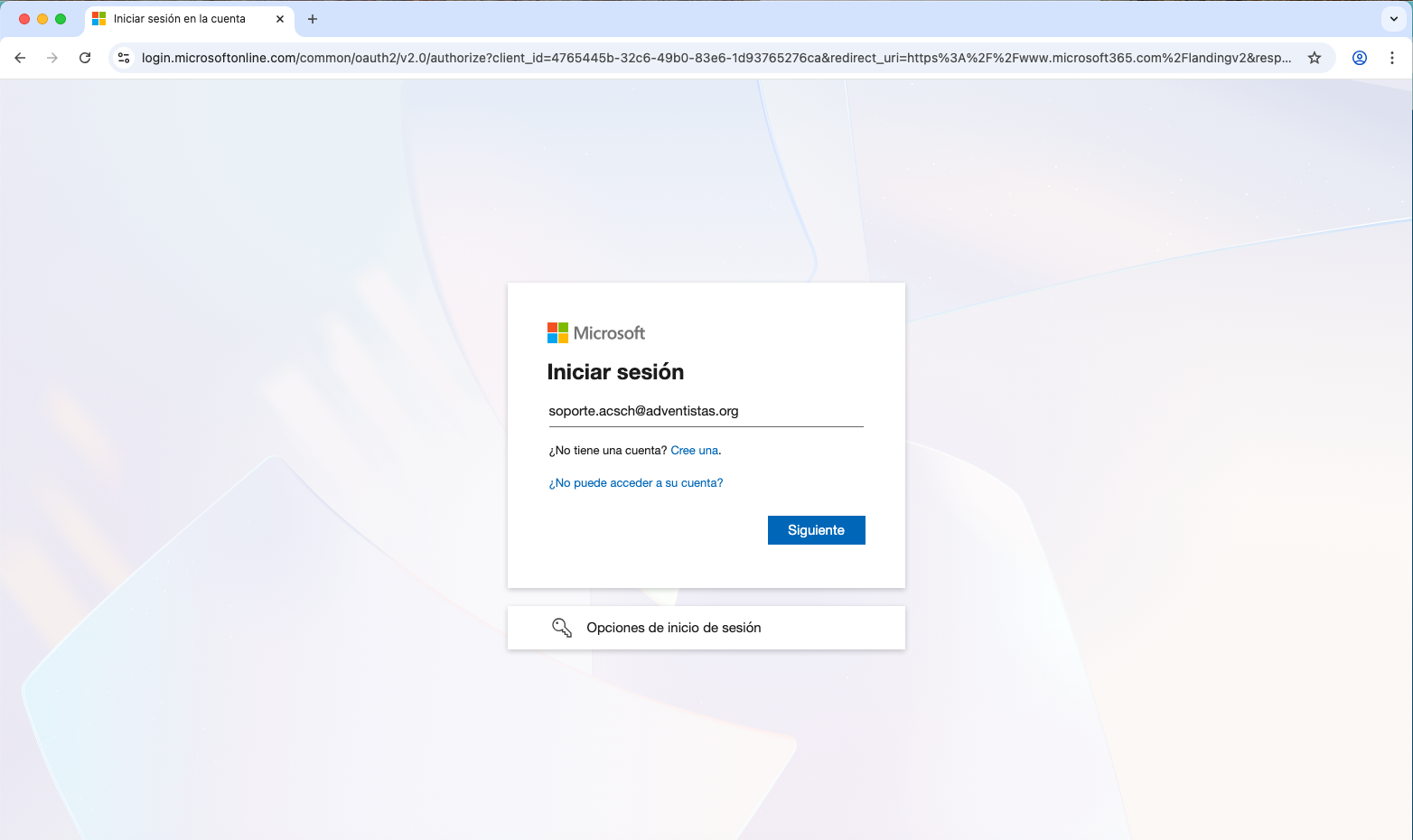The width and height of the screenshot is (1413, 840).
Task: Open a new tab with the plus button
Action: (x=313, y=19)
